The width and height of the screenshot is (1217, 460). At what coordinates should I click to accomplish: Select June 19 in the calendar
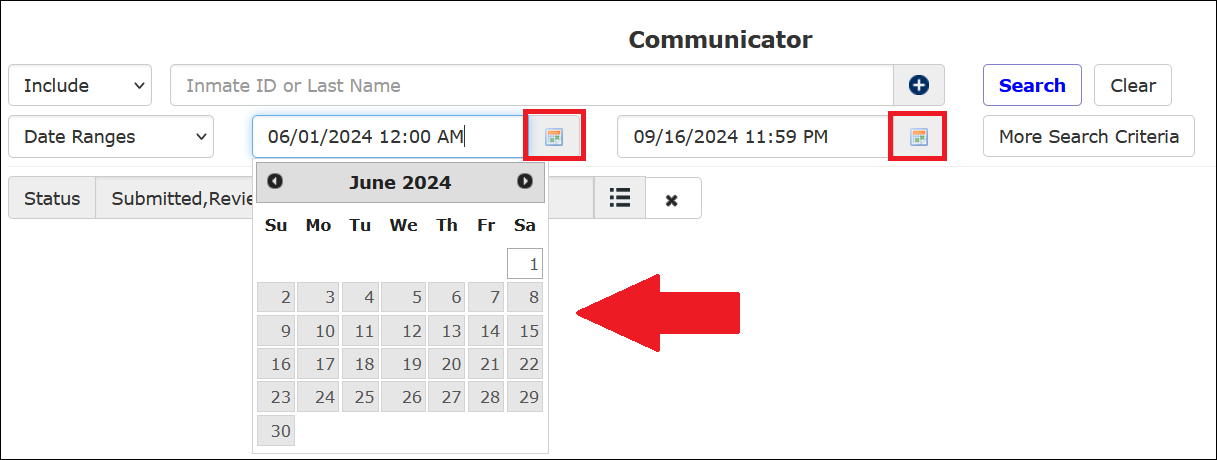pyautogui.click(x=404, y=364)
